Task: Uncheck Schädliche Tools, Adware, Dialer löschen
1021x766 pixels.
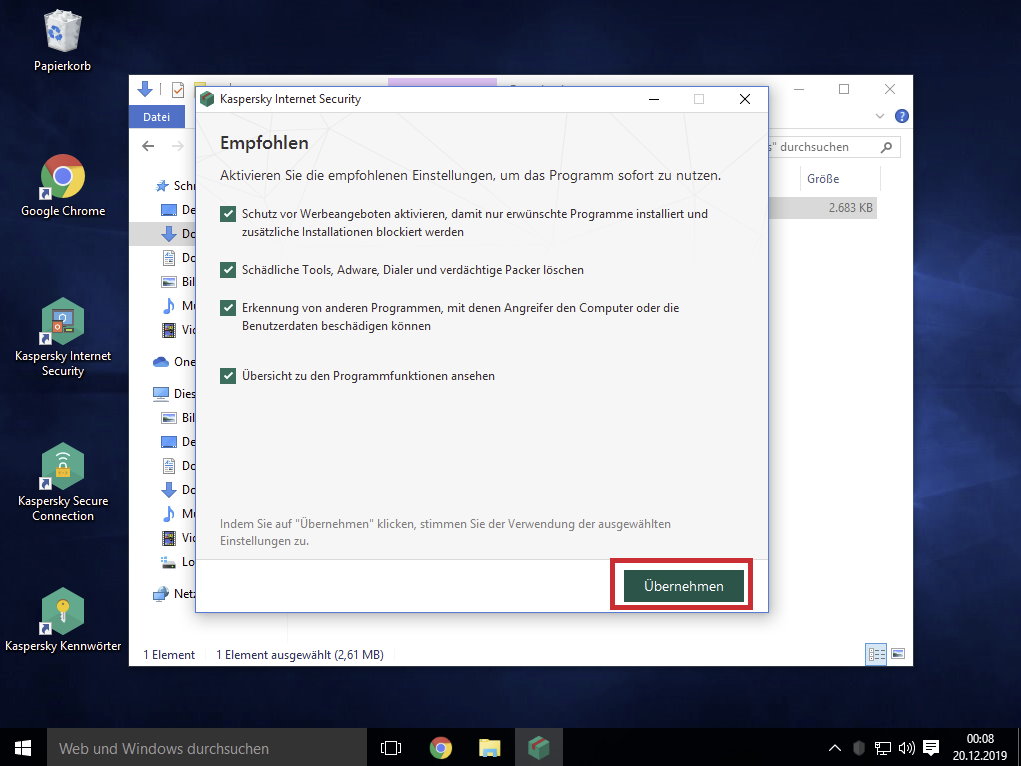Action: pyautogui.click(x=228, y=270)
